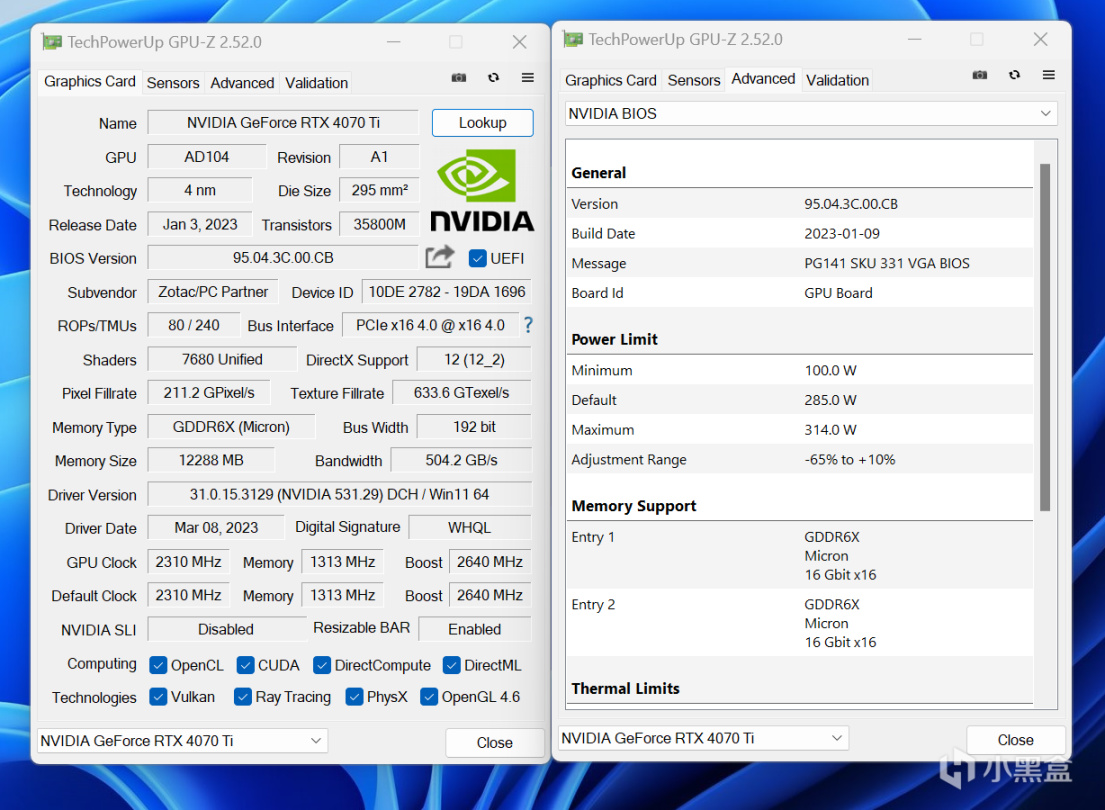Toggle the DirectCompute checkbox

[x=322, y=665]
